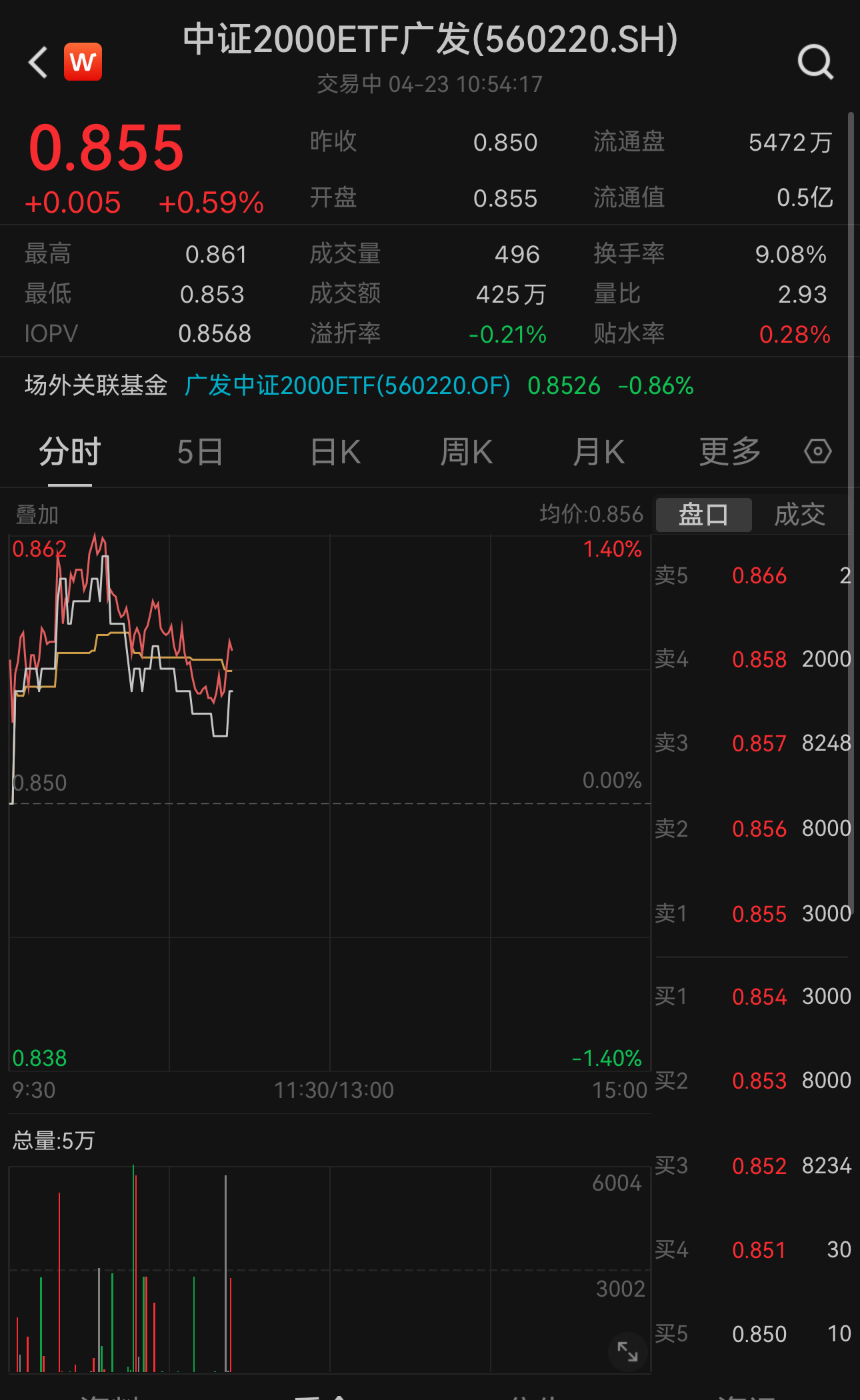The height and width of the screenshot is (1400, 860).
Task: Tap 卖4 order row at 0.858
Action: 753,659
